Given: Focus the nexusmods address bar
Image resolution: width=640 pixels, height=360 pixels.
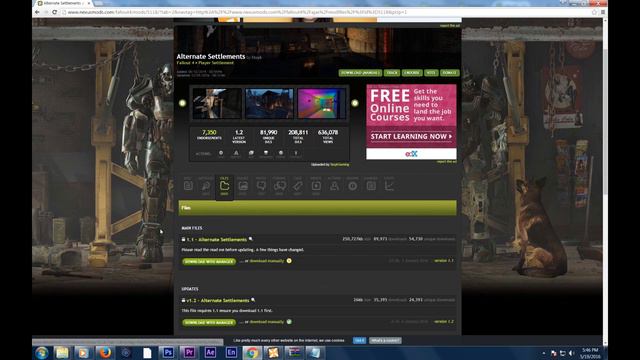Looking at the screenshot, I should (x=327, y=12).
